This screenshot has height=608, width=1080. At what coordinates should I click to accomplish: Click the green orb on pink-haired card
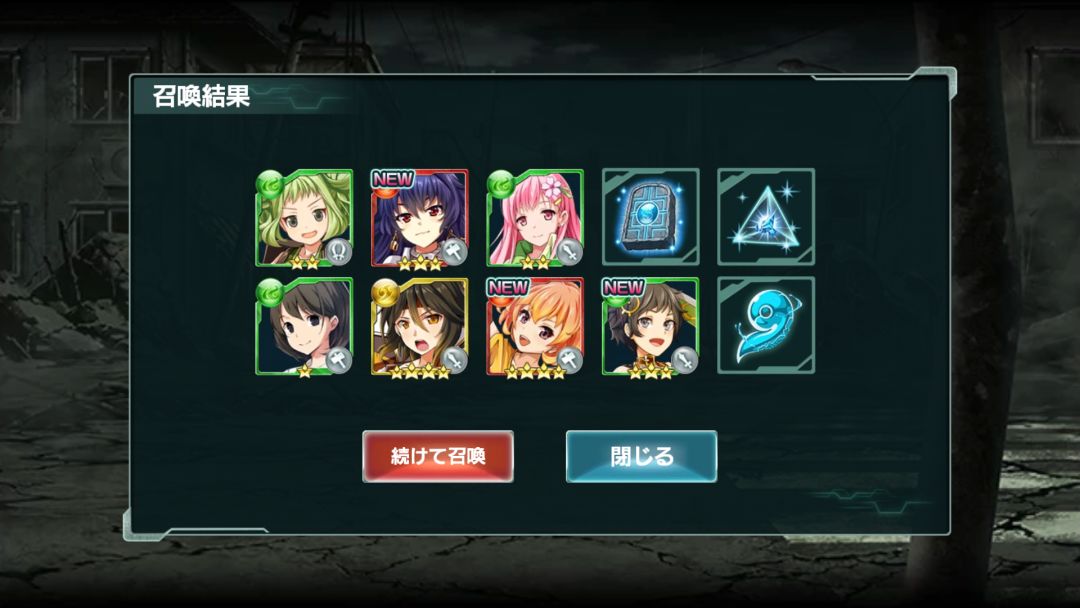[x=501, y=185]
